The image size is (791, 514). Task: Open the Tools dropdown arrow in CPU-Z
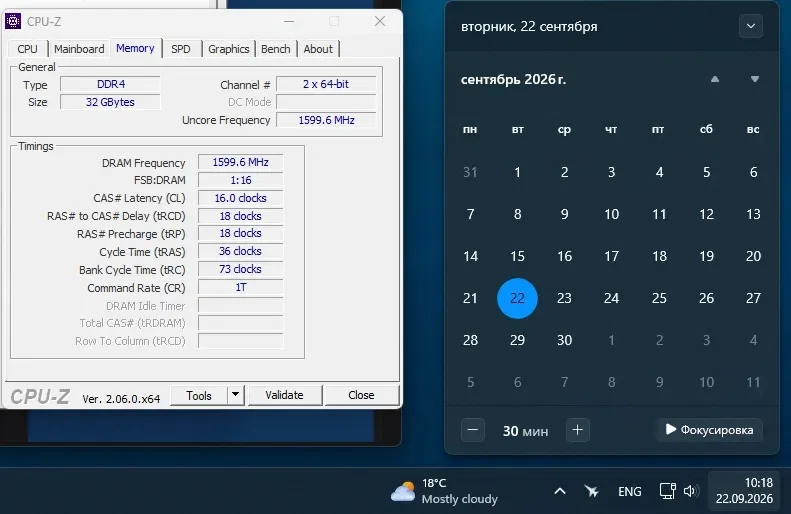pyautogui.click(x=236, y=395)
